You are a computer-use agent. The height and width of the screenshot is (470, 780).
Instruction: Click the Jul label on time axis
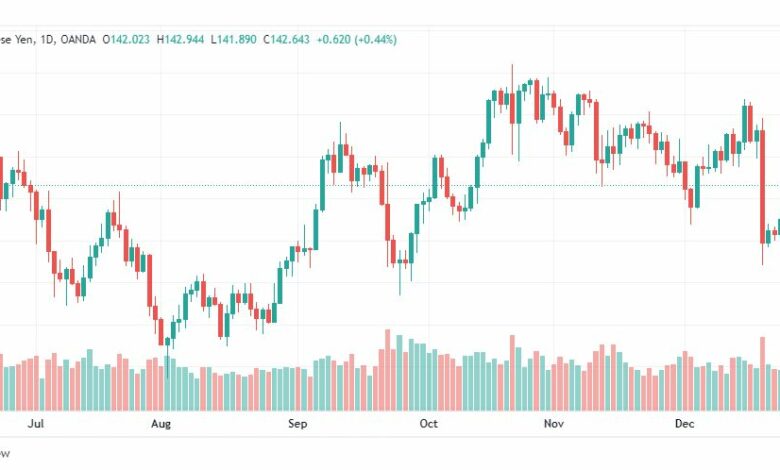coord(35,424)
